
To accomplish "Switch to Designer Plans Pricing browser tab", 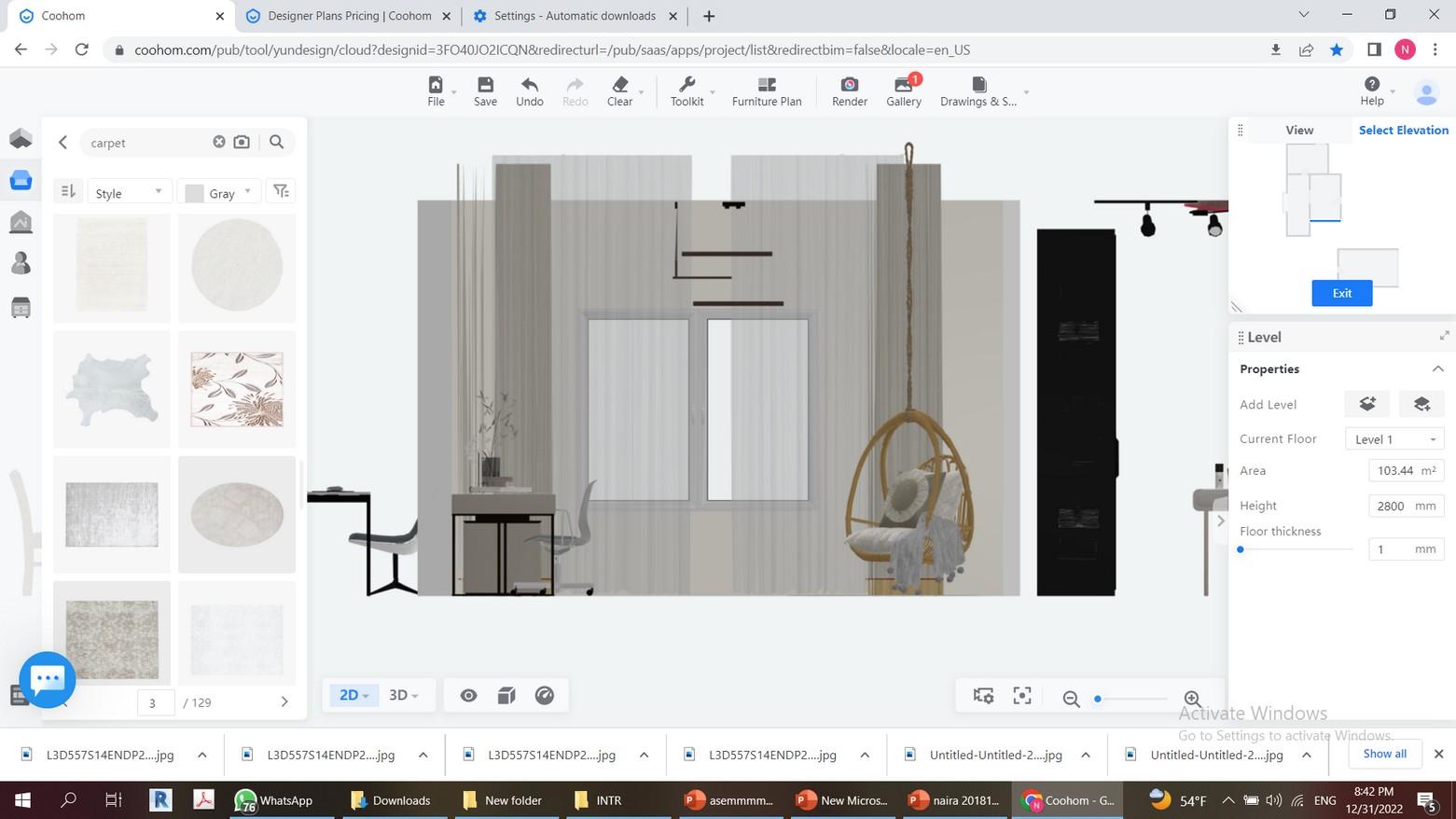I will [x=349, y=16].
